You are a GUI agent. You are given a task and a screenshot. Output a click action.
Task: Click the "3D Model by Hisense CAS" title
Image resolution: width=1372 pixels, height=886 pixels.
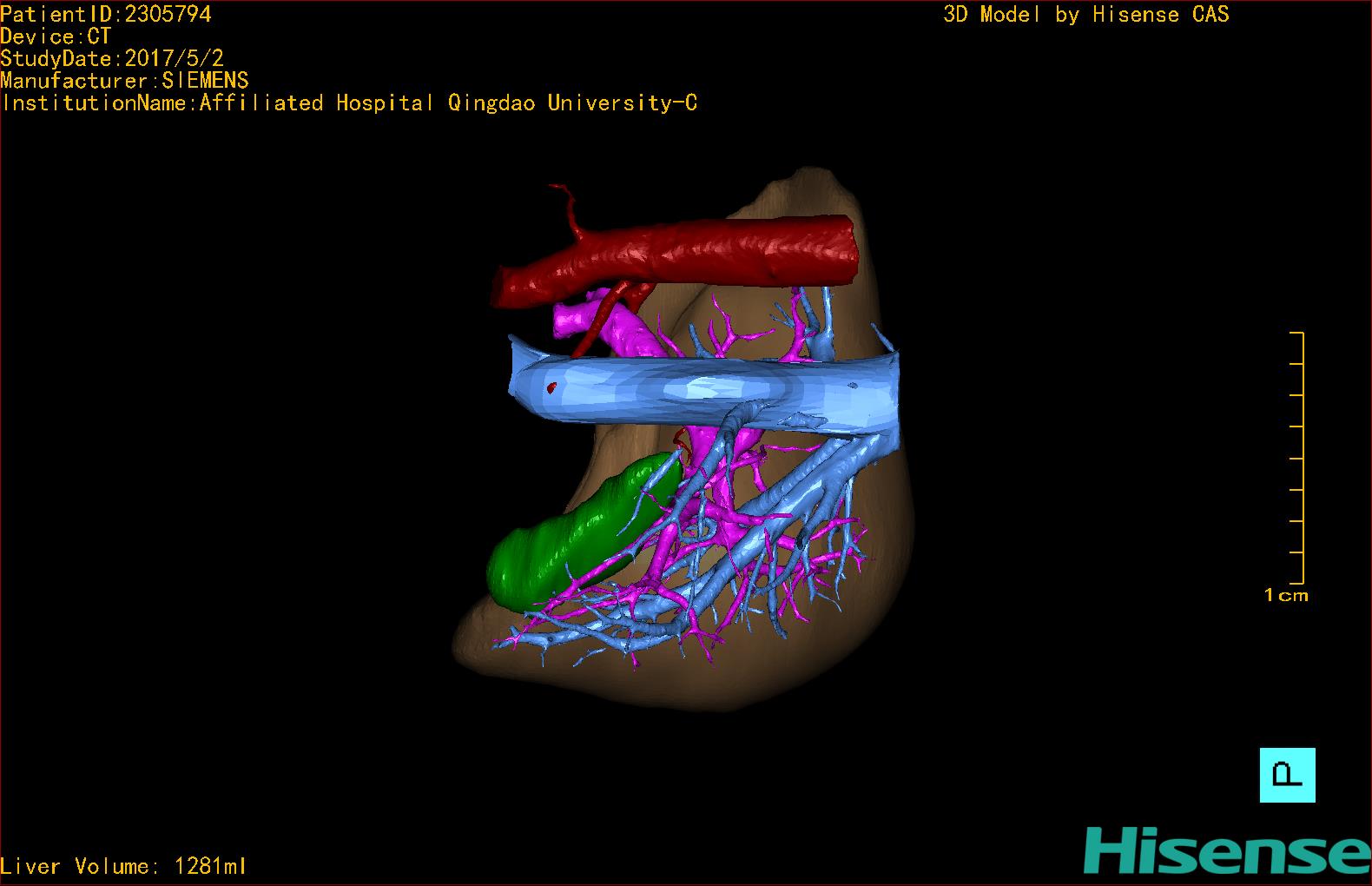pos(1086,14)
